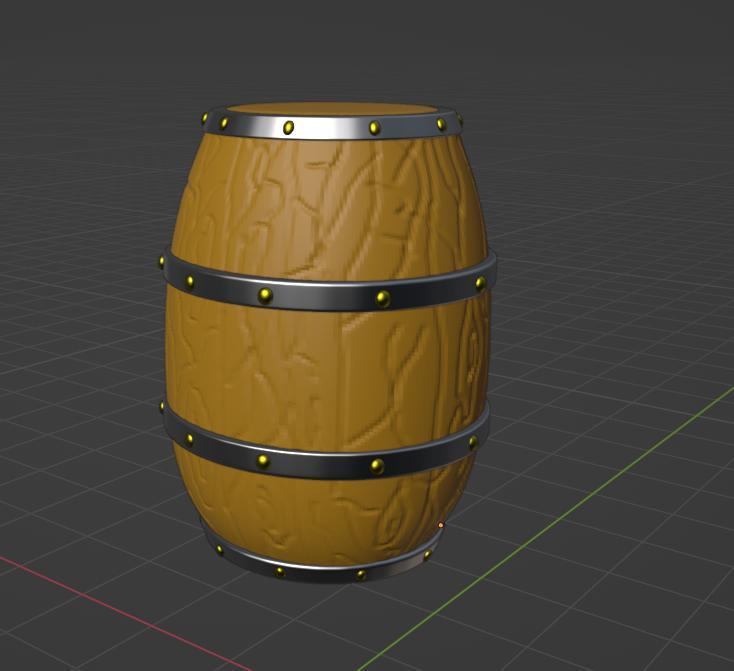Select the lower middle metal band
734x671 pixels.
(x=323, y=464)
